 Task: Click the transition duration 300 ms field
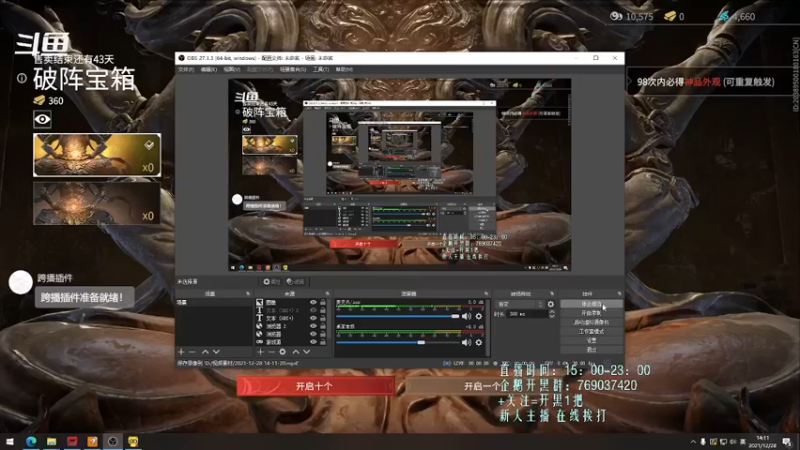(526, 314)
